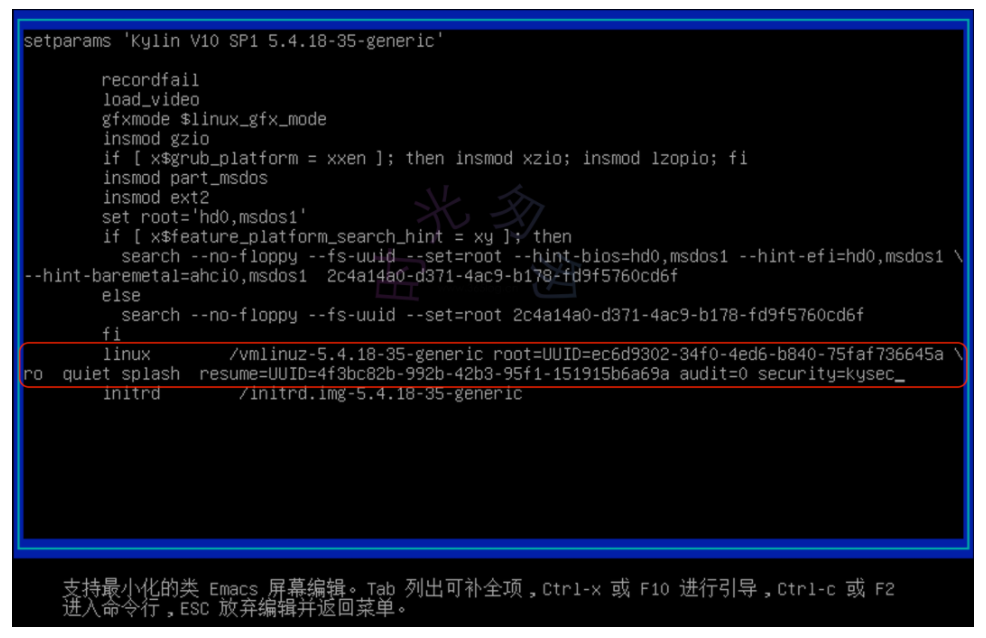Click the load_video command line

coord(151,99)
